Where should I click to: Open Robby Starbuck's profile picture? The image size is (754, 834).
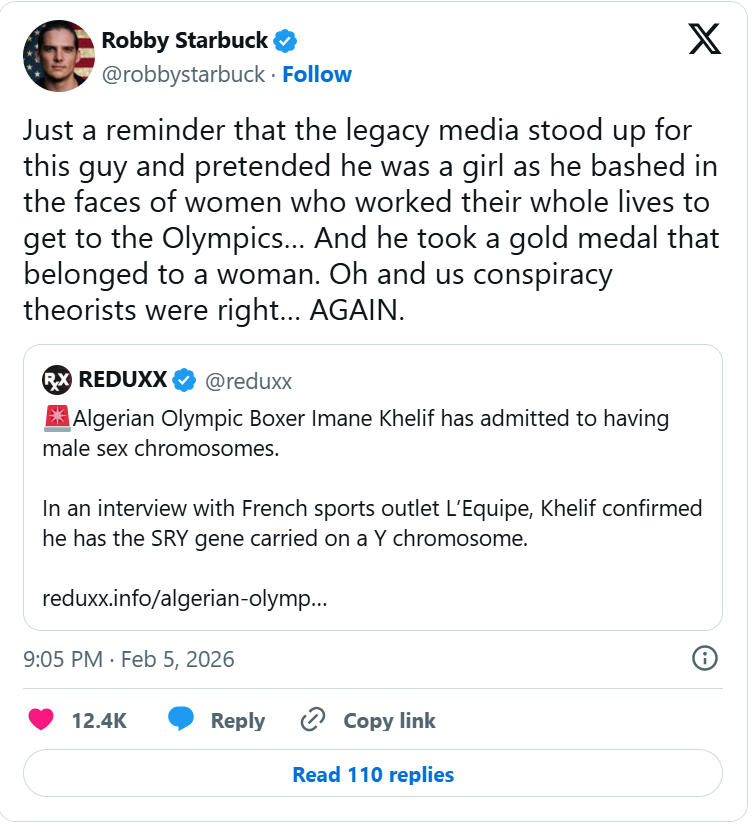pos(57,56)
